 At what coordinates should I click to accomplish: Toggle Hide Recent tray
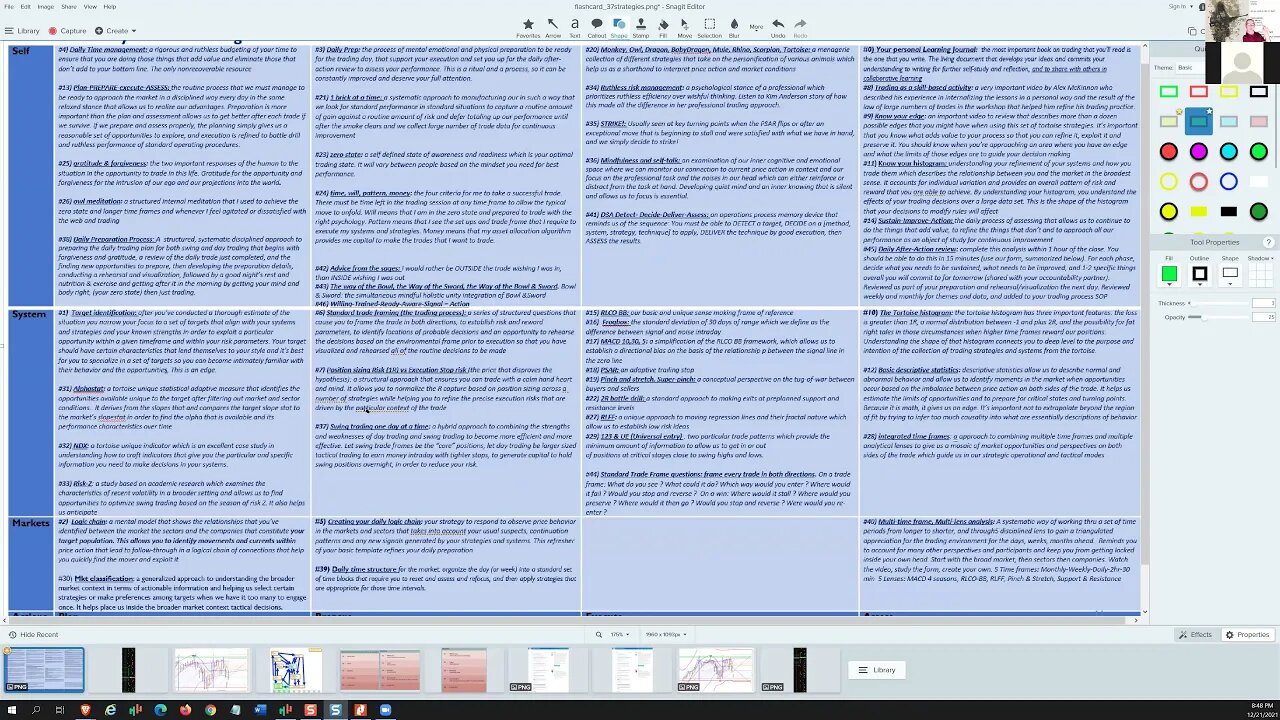[33, 635]
